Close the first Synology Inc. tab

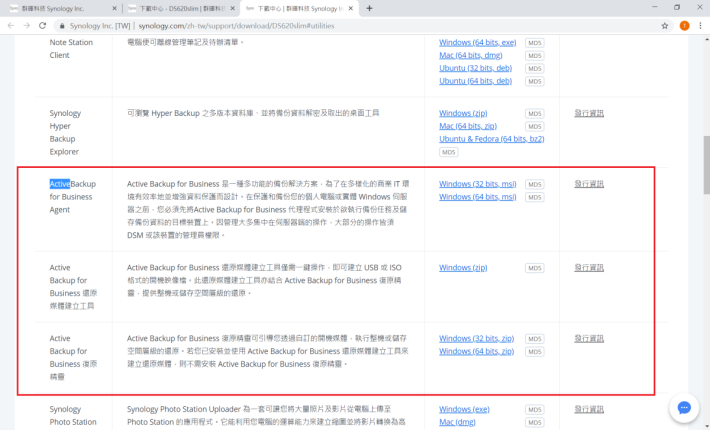click(x=114, y=8)
